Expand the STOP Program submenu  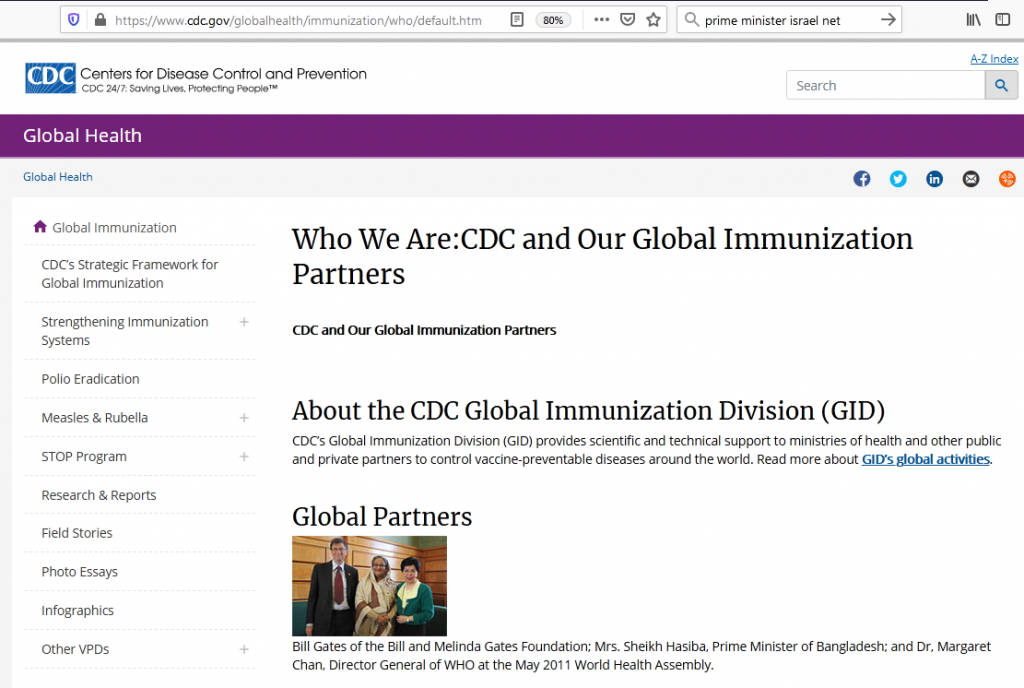(x=244, y=456)
